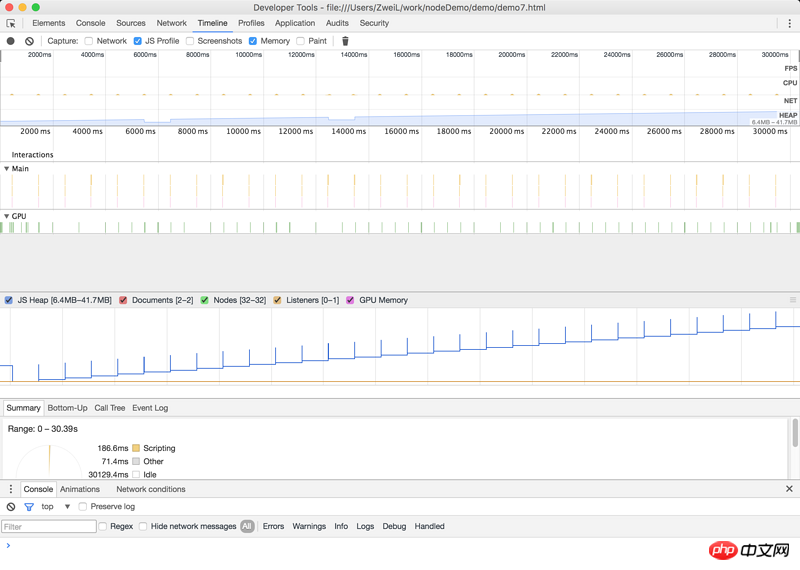Enable the Screenshots capture checkbox
Image resolution: width=800 pixels, height=570 pixels.
click(x=190, y=41)
